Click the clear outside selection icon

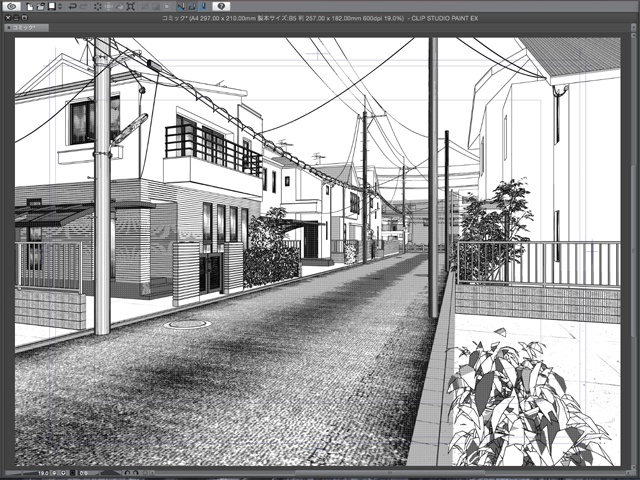tap(109, 6)
